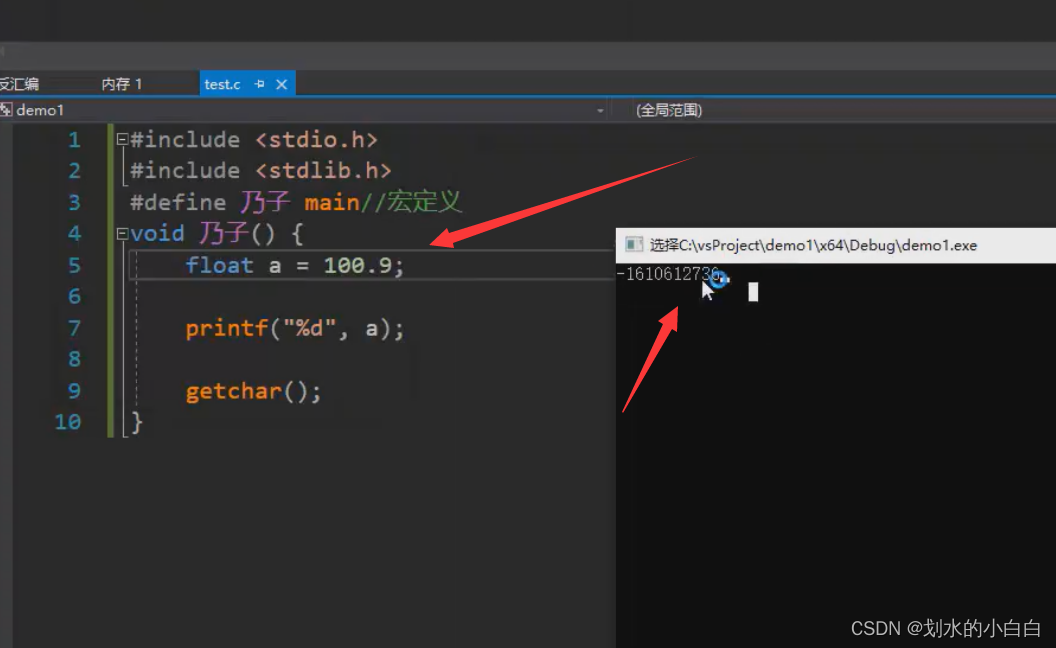
Task: Open the demo1 project dropdown
Action: [599, 110]
